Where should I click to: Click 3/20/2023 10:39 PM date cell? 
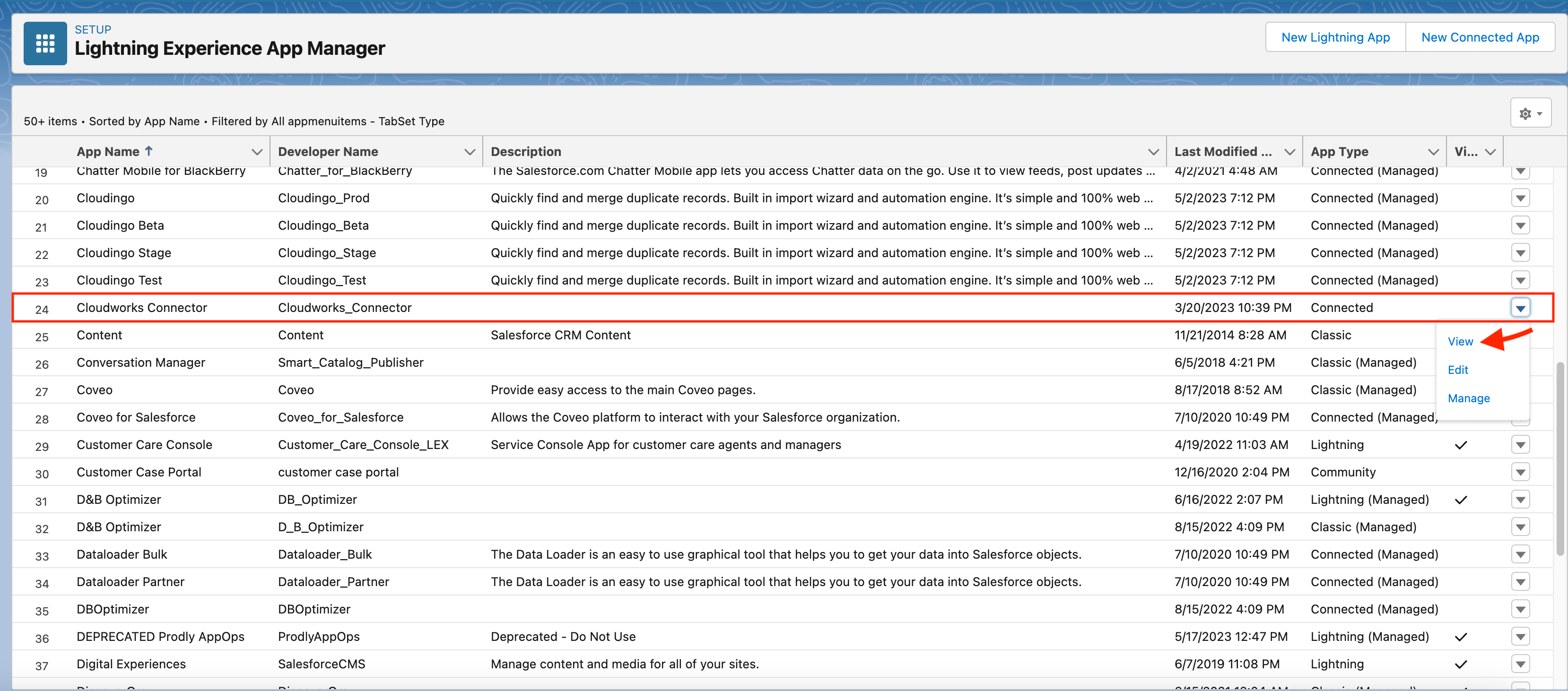[1233, 308]
